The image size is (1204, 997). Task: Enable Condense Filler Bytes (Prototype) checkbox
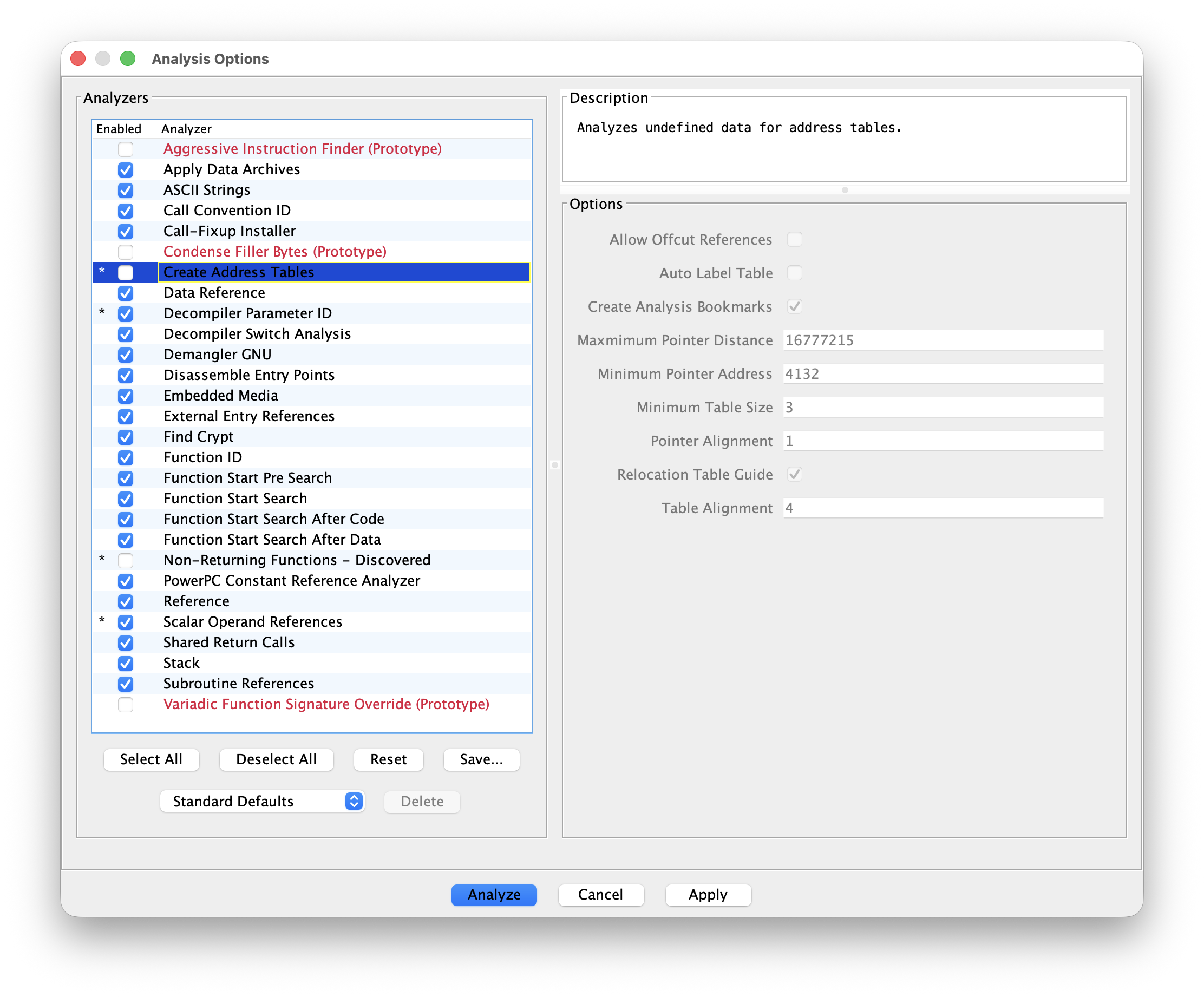point(126,252)
